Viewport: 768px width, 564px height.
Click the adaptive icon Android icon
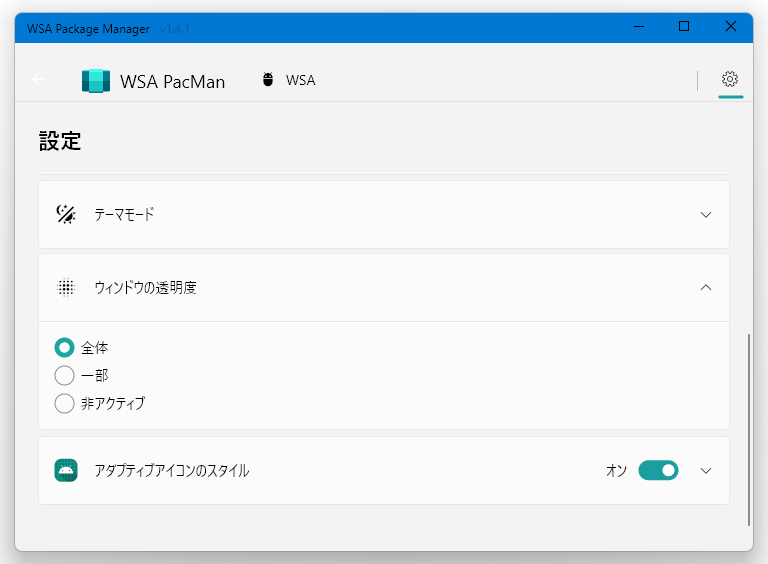click(66, 470)
